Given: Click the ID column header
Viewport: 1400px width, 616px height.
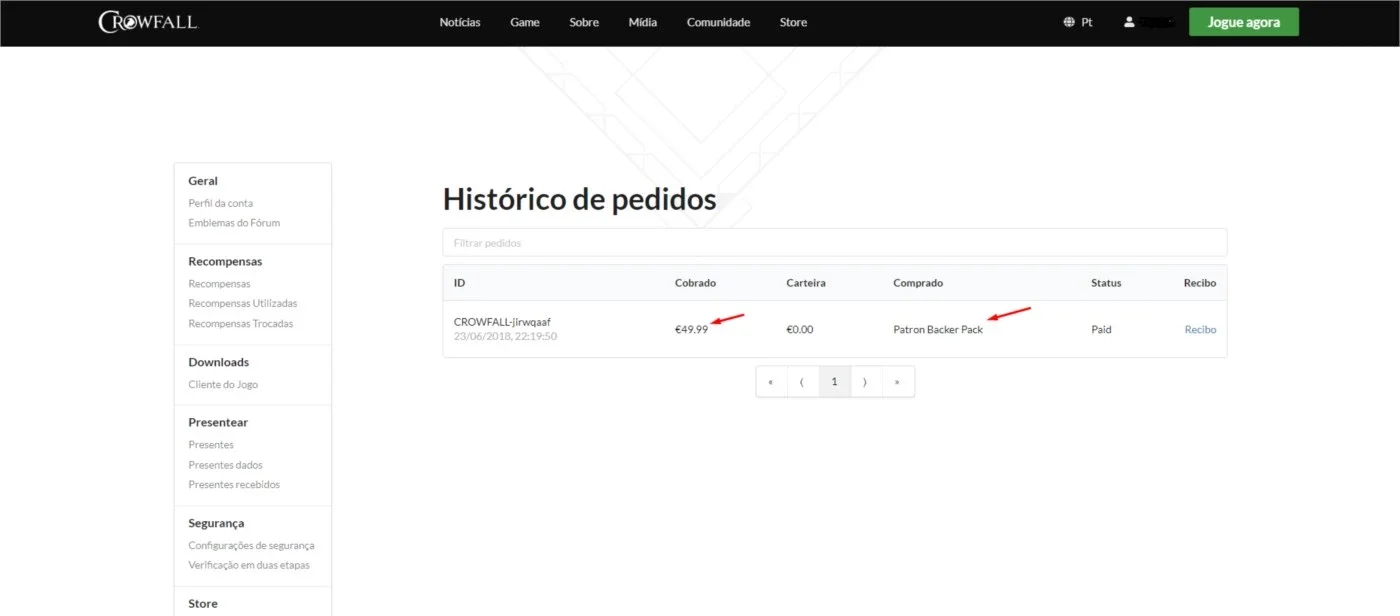Looking at the screenshot, I should pyautogui.click(x=459, y=283).
